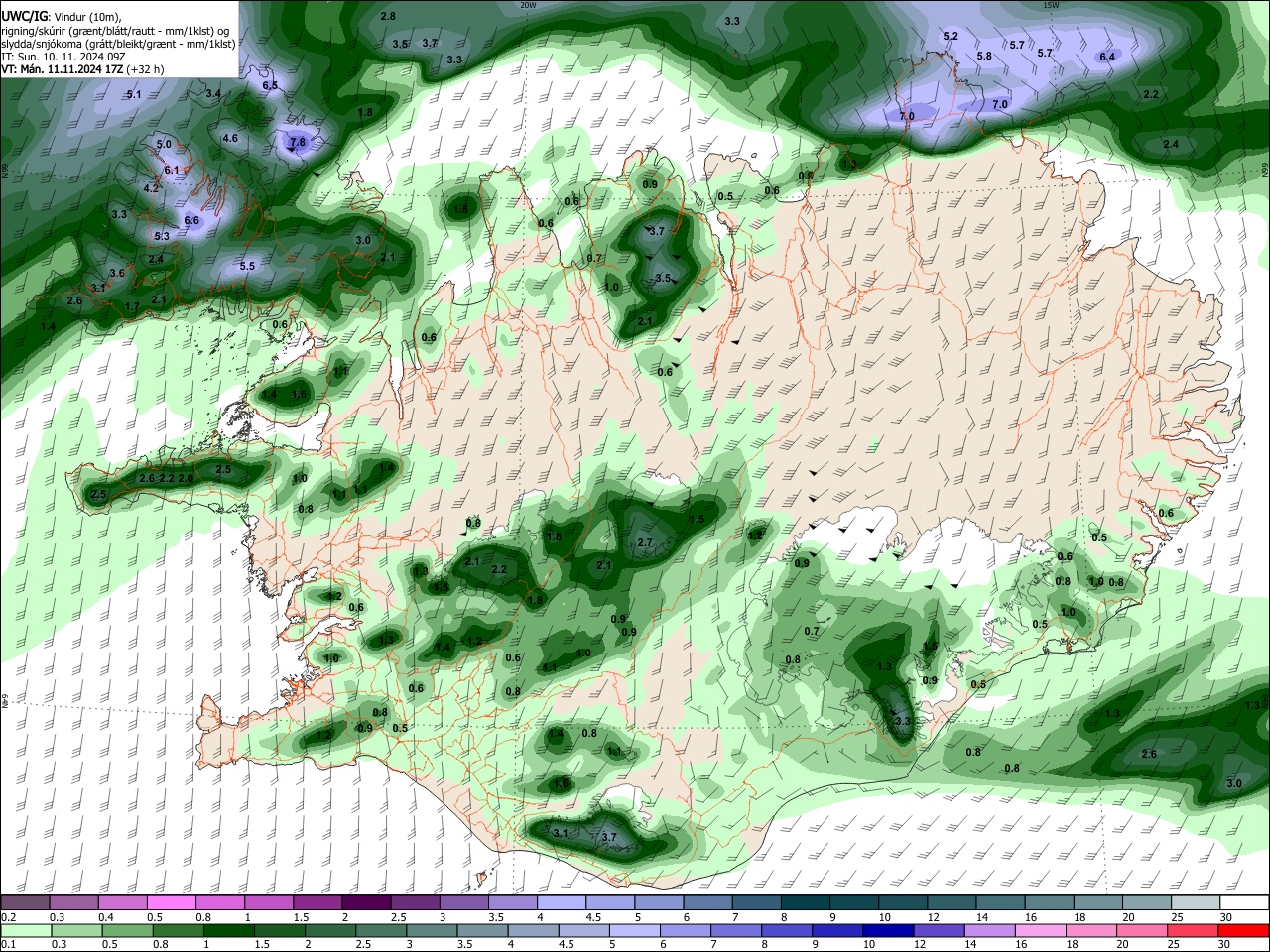The image size is (1270, 952).
Task: Click the dusky purple 0.2 swatch in top legend
Action: (24, 903)
